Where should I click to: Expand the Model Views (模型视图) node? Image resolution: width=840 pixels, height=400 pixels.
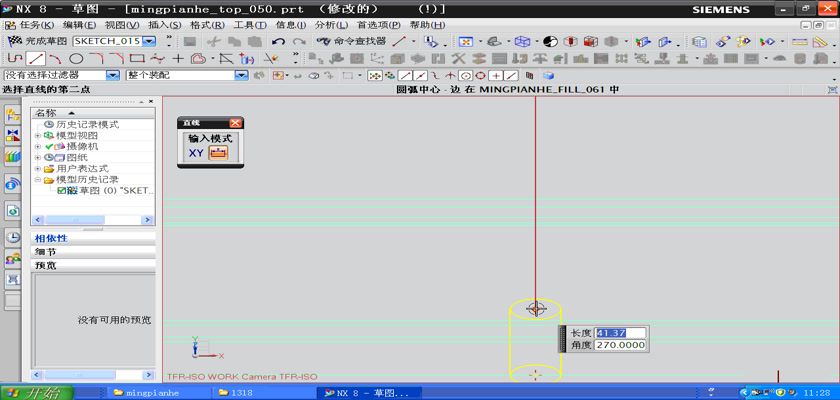pyautogui.click(x=38, y=135)
